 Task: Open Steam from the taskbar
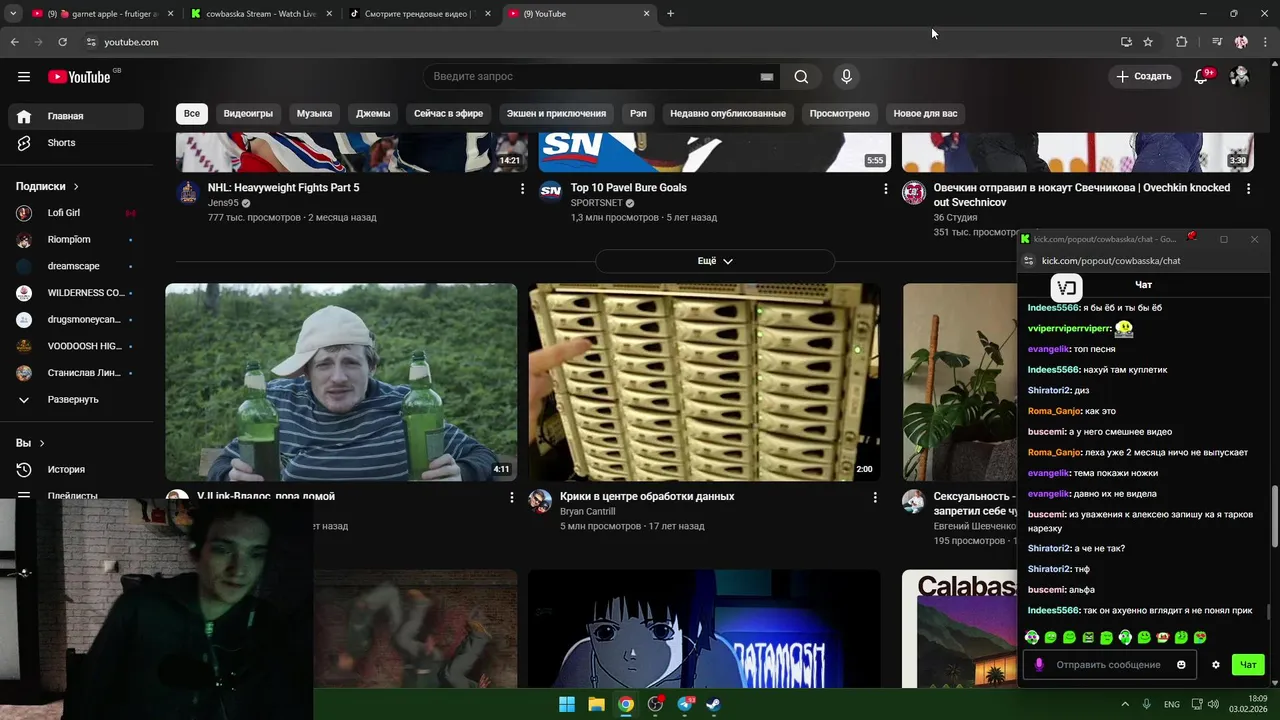click(x=714, y=704)
